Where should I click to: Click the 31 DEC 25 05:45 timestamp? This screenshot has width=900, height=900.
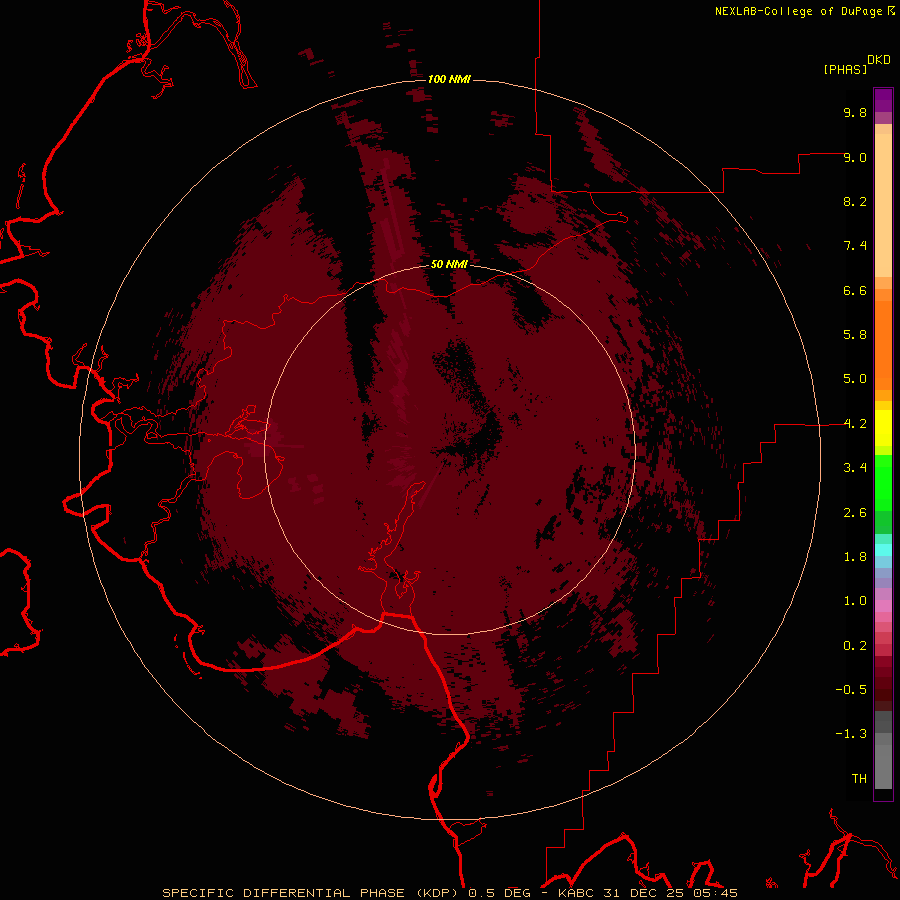pyautogui.click(x=670, y=893)
